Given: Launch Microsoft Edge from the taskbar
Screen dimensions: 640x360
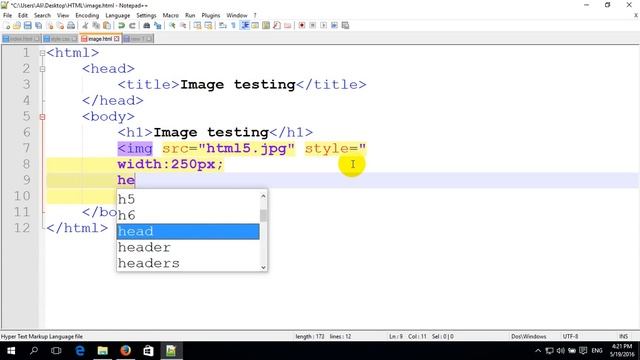Looking at the screenshot, I should point(80,351).
